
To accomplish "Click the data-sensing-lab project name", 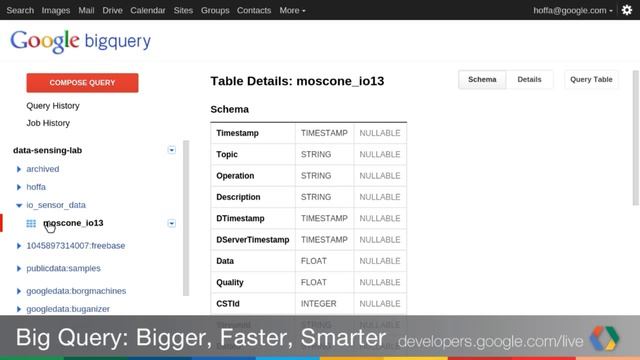I will [x=47, y=150].
